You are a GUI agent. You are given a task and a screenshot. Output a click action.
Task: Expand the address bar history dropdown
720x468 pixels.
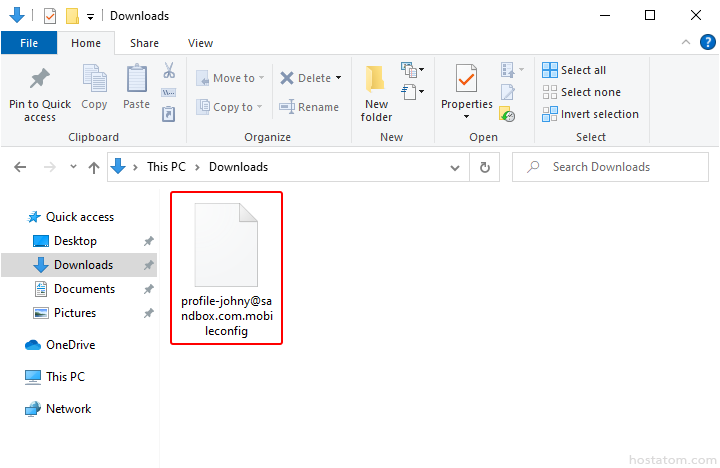point(455,168)
